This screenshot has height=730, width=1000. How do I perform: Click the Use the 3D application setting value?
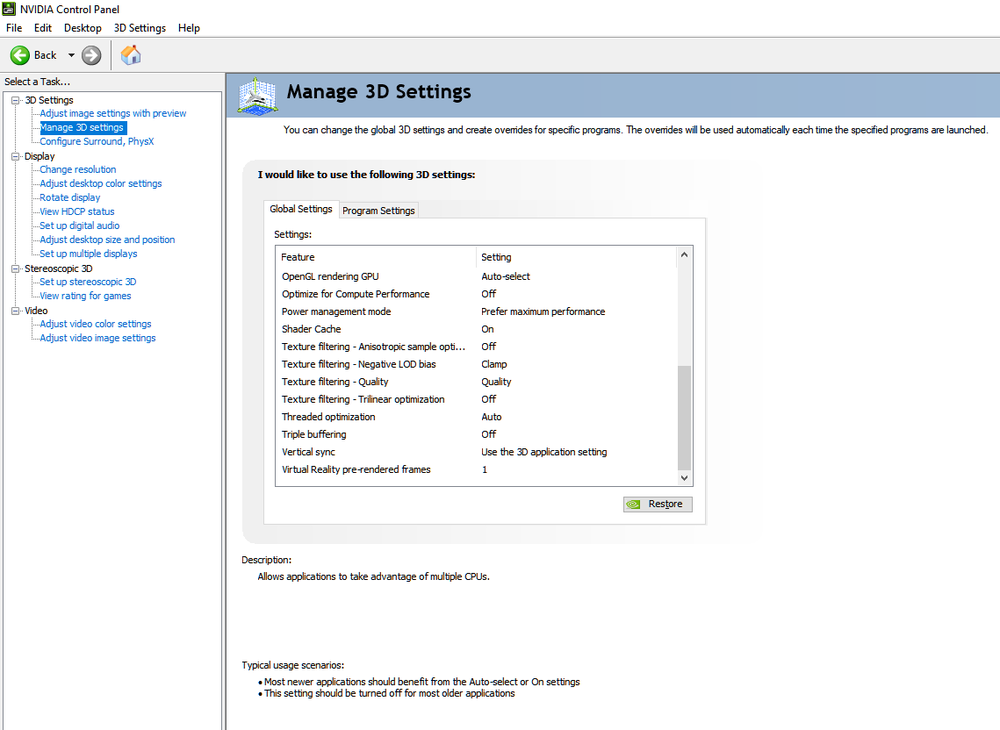pos(544,452)
